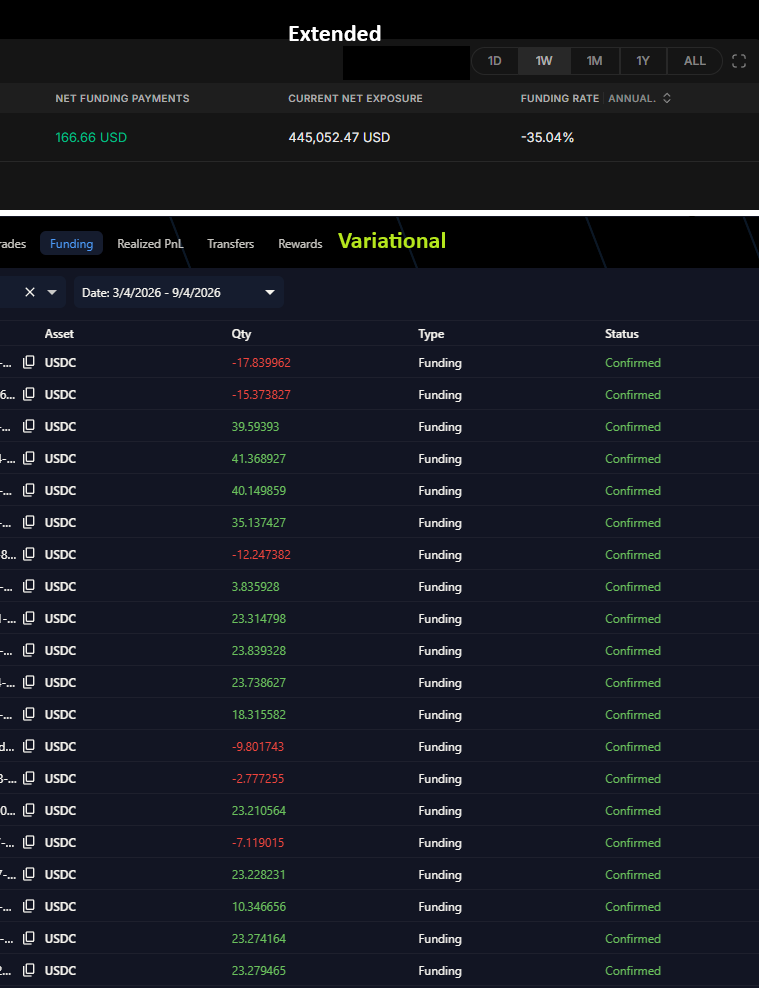Screen dimensions: 759x988
Task: Click Funding type in the 40.149859 row
Action: (440, 491)
